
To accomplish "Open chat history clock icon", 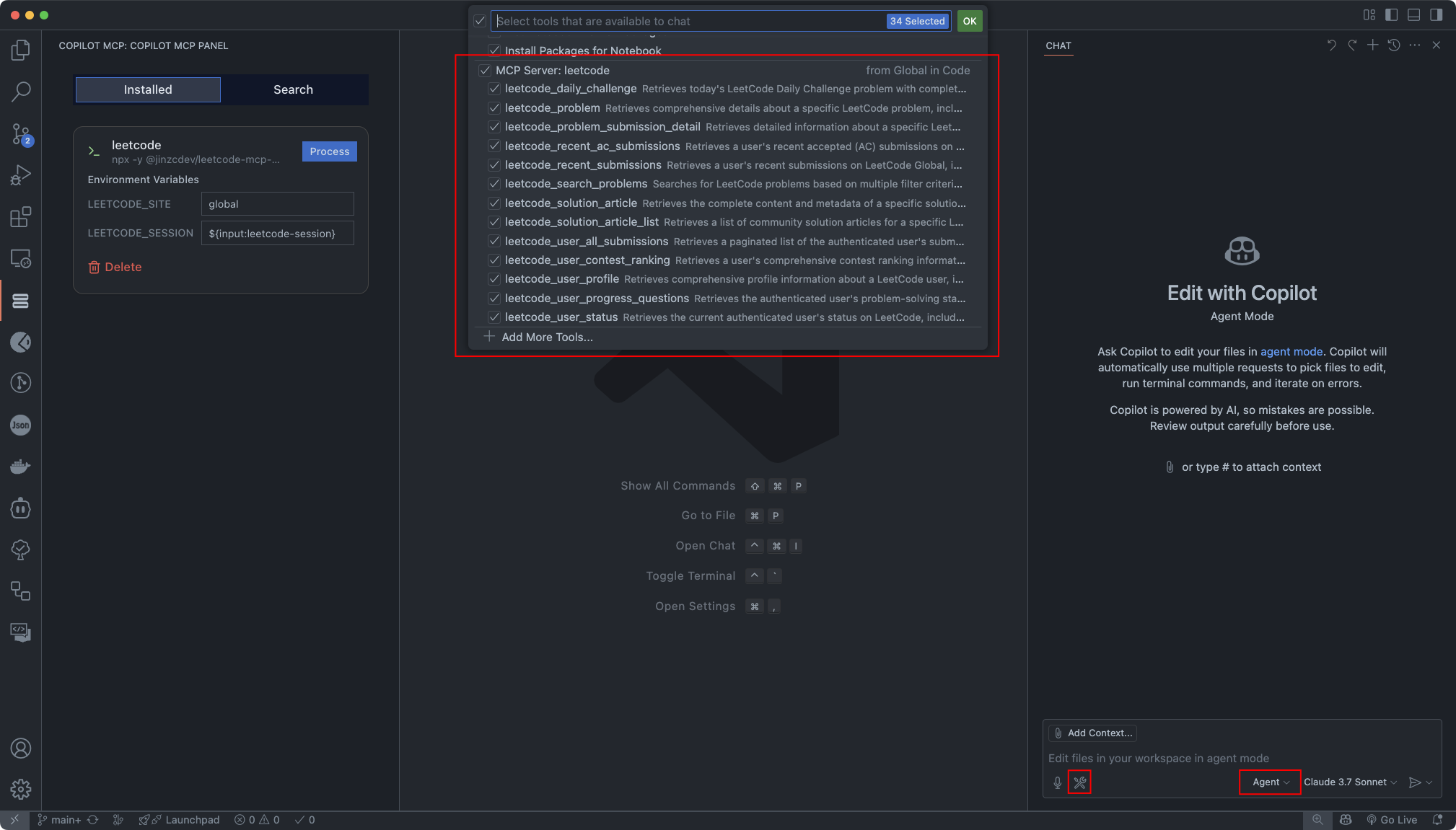I will tap(1394, 45).
